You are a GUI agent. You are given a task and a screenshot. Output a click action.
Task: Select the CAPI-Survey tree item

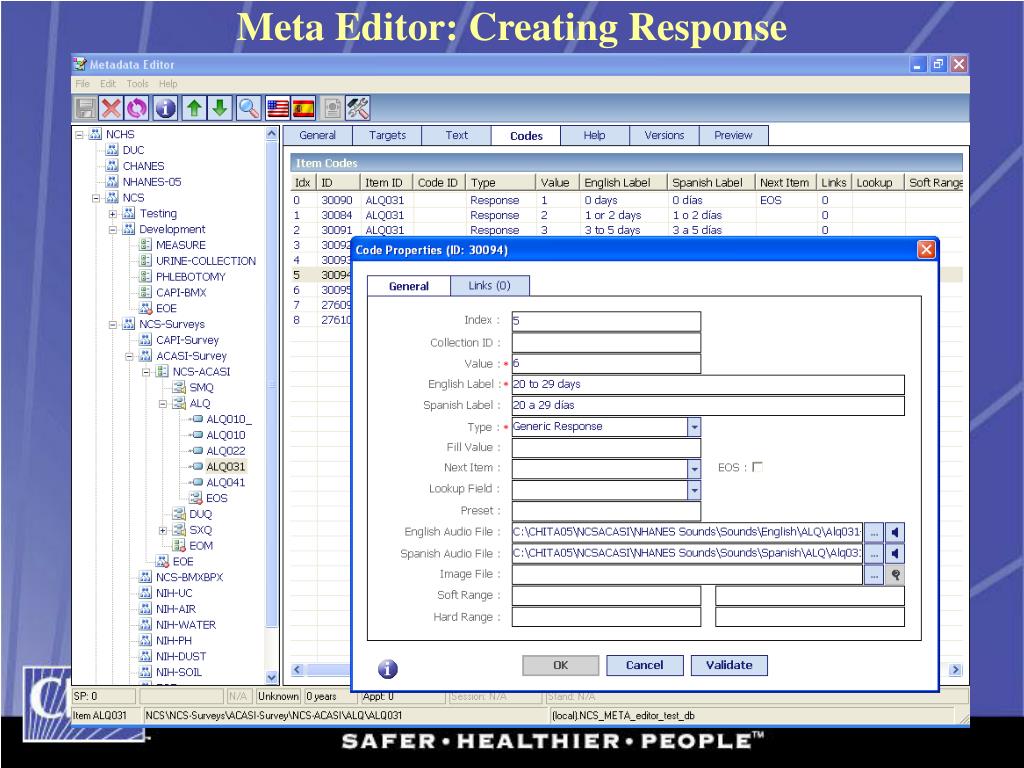pos(187,340)
